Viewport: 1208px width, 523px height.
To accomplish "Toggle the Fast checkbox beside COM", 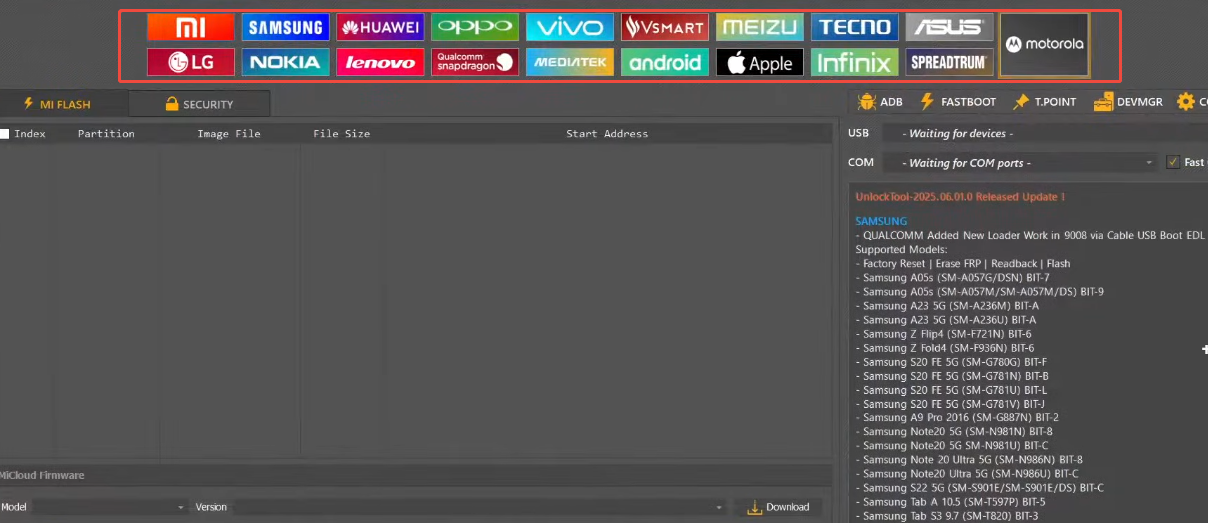I will point(1173,162).
